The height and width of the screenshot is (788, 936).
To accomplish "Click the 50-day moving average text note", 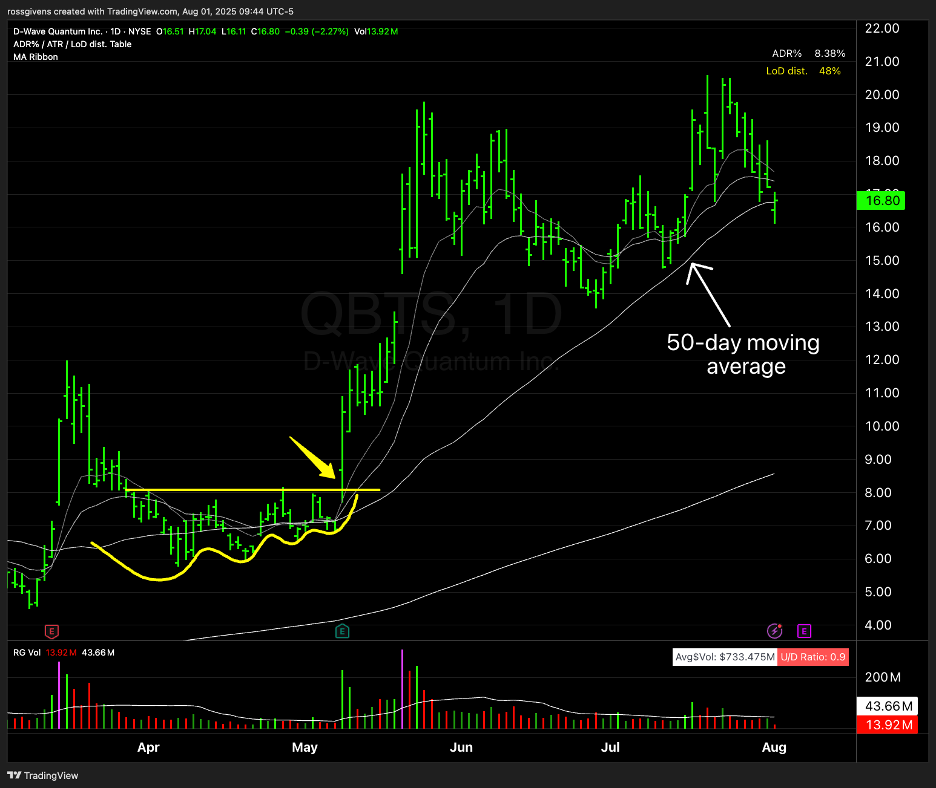I will pyautogui.click(x=743, y=355).
